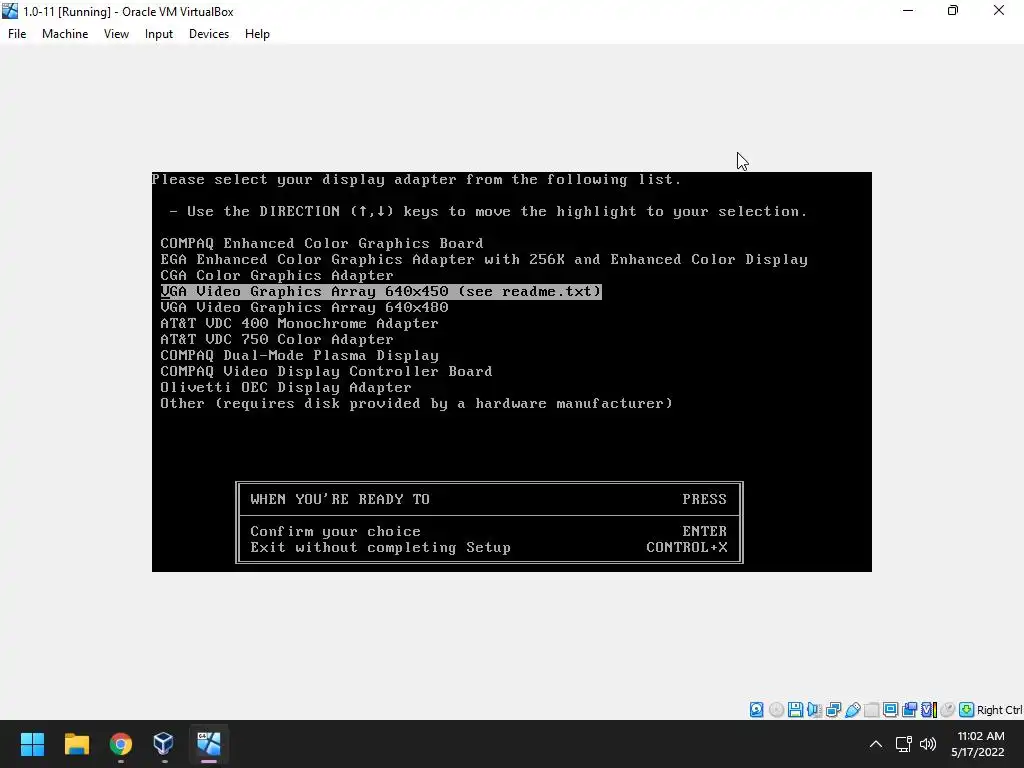The image size is (1024, 768).
Task: Click the USB devices status icon
Action: click(852, 710)
